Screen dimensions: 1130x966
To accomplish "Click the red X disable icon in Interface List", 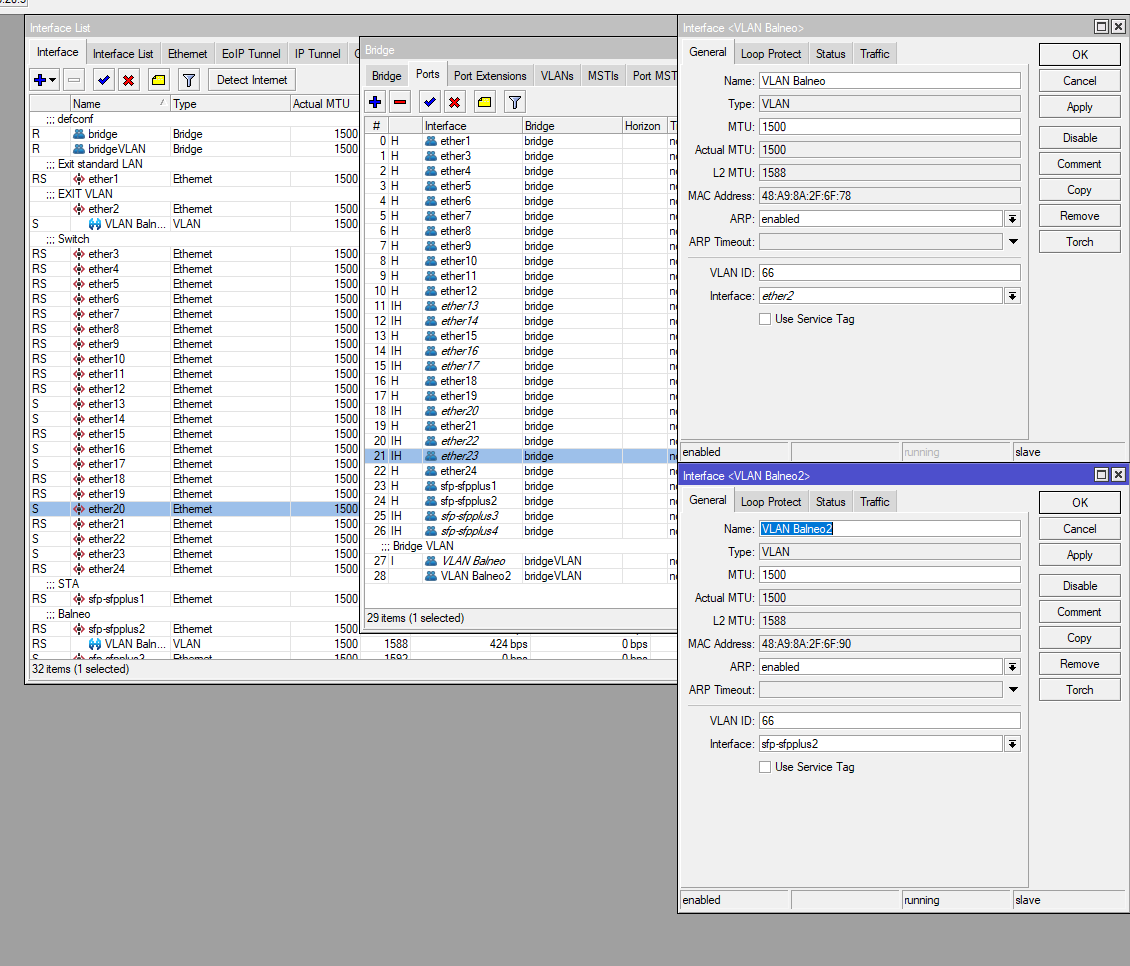I will click(128, 80).
